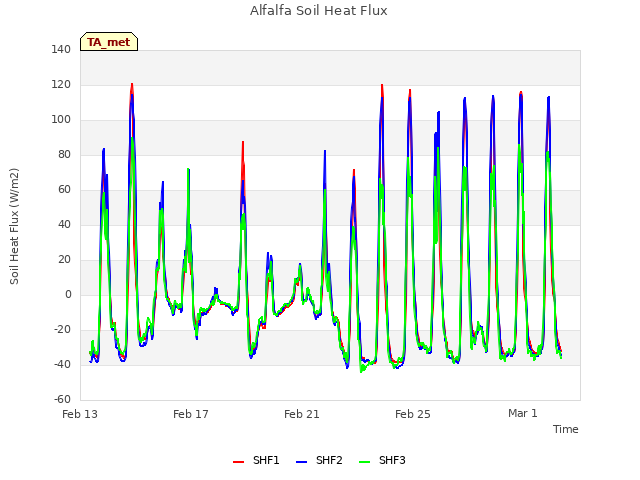Click the 40 y-axis tick label
This screenshot has width=640, height=480.
coord(64,224)
